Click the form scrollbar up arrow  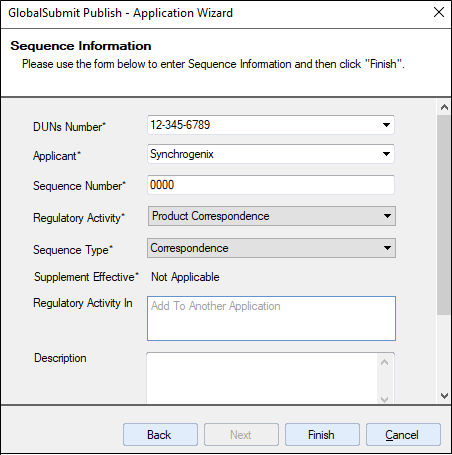coord(444,107)
